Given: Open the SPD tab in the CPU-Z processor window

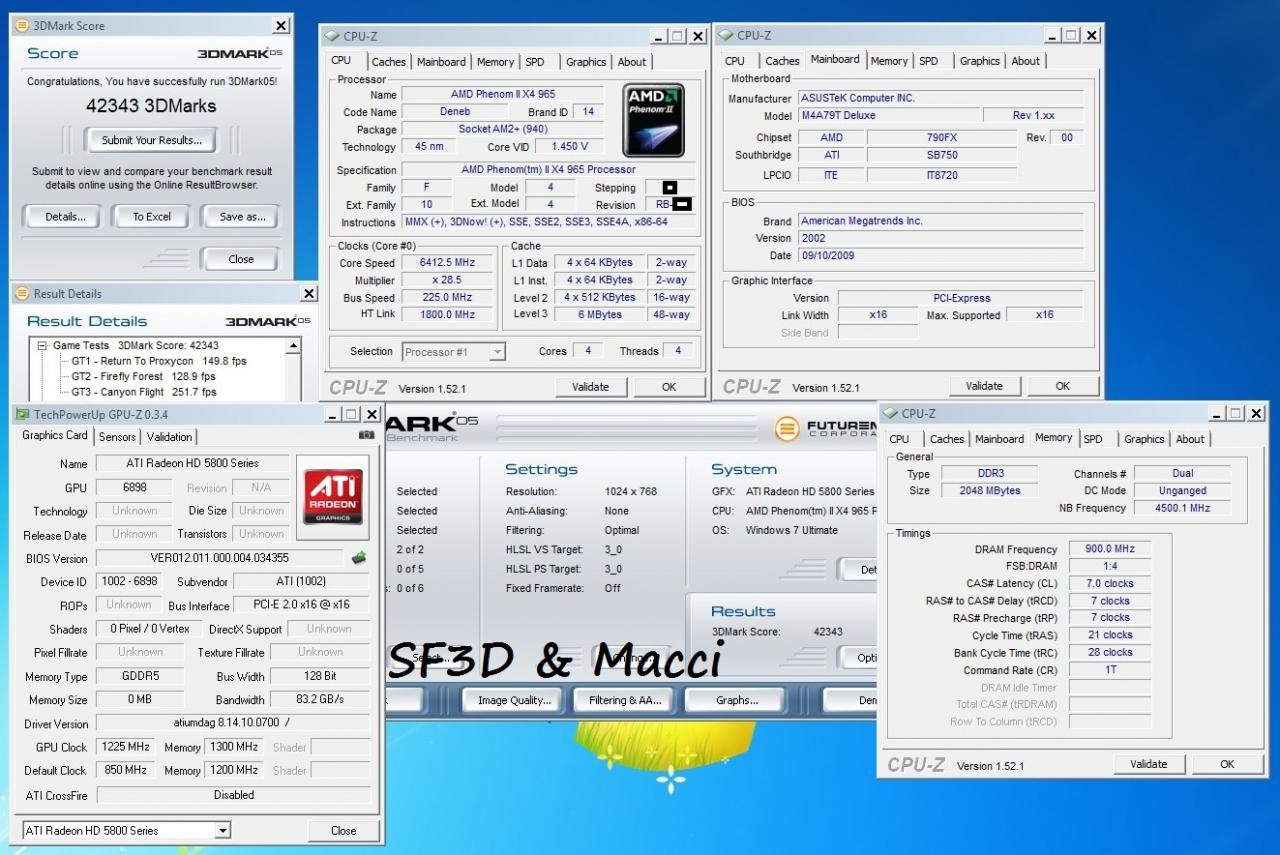Looking at the screenshot, I should coord(535,62).
